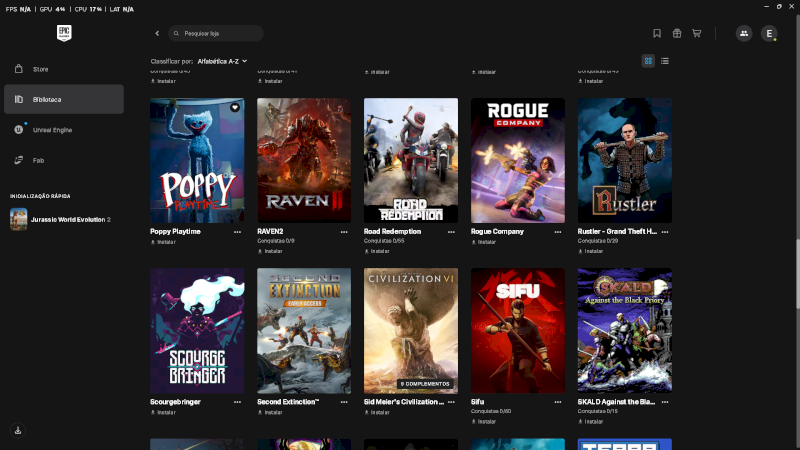Install Rogue Company
Viewport: 800px width, 450px height.
pyautogui.click(x=484, y=242)
